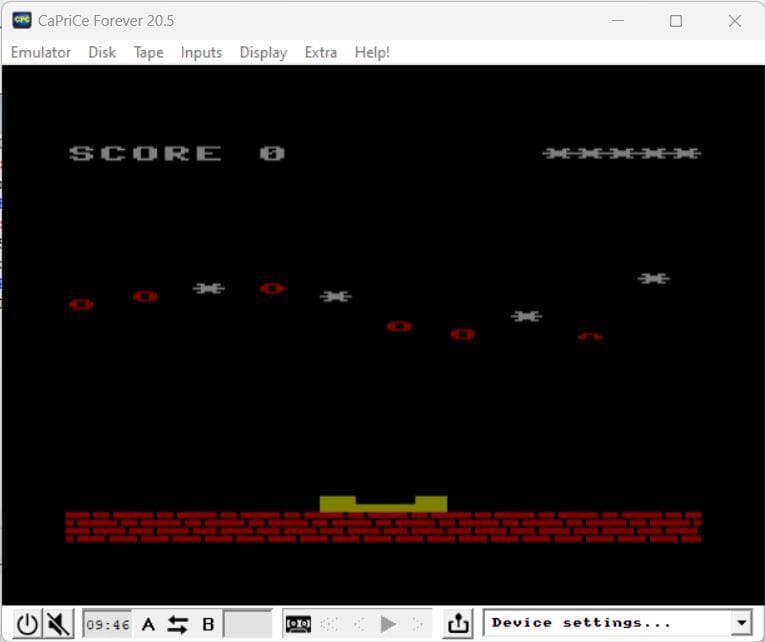
Task: Open the Tape menu
Action: click(x=148, y=52)
